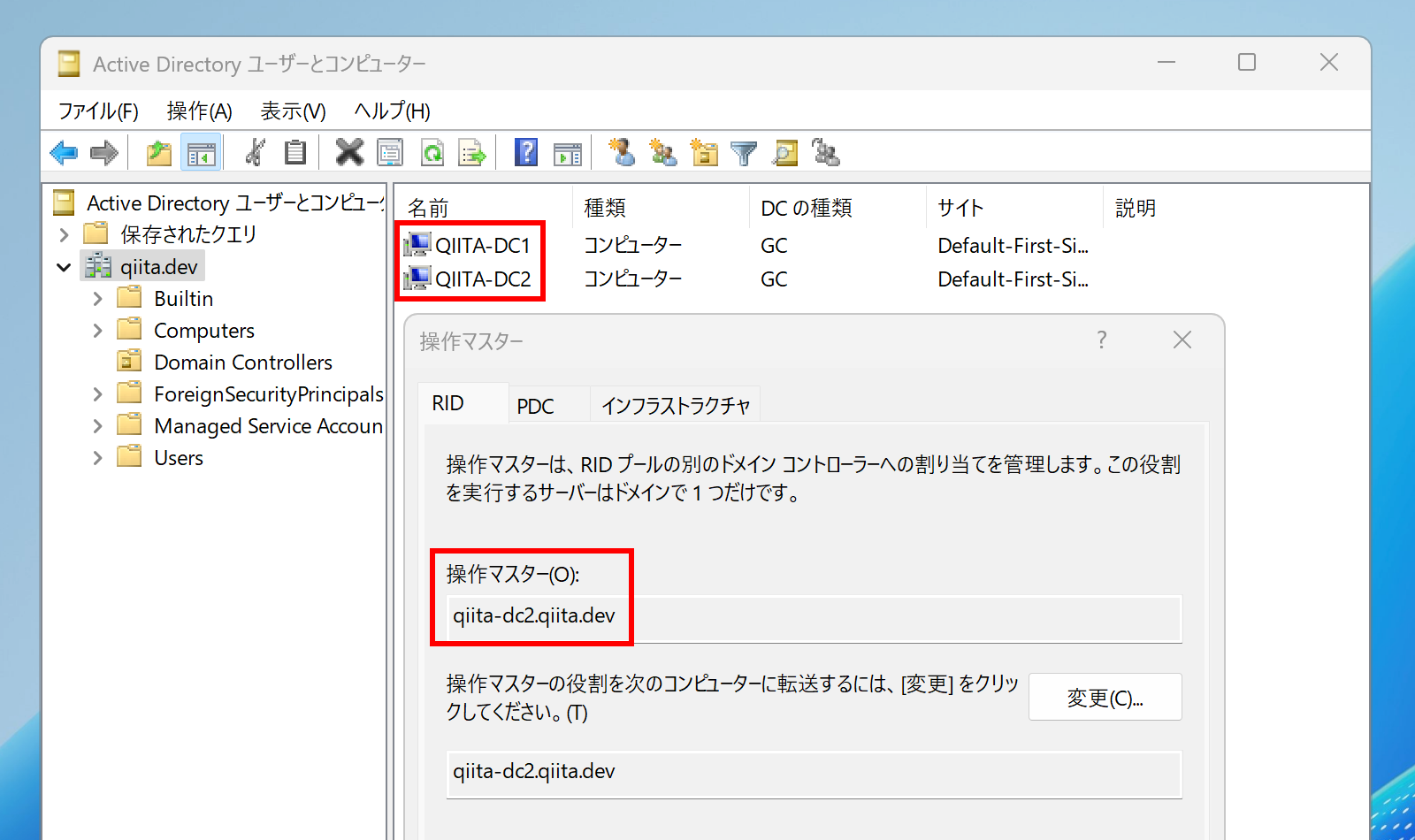
Task: Select the 保存されたクエリ folder
Action: 187,234
